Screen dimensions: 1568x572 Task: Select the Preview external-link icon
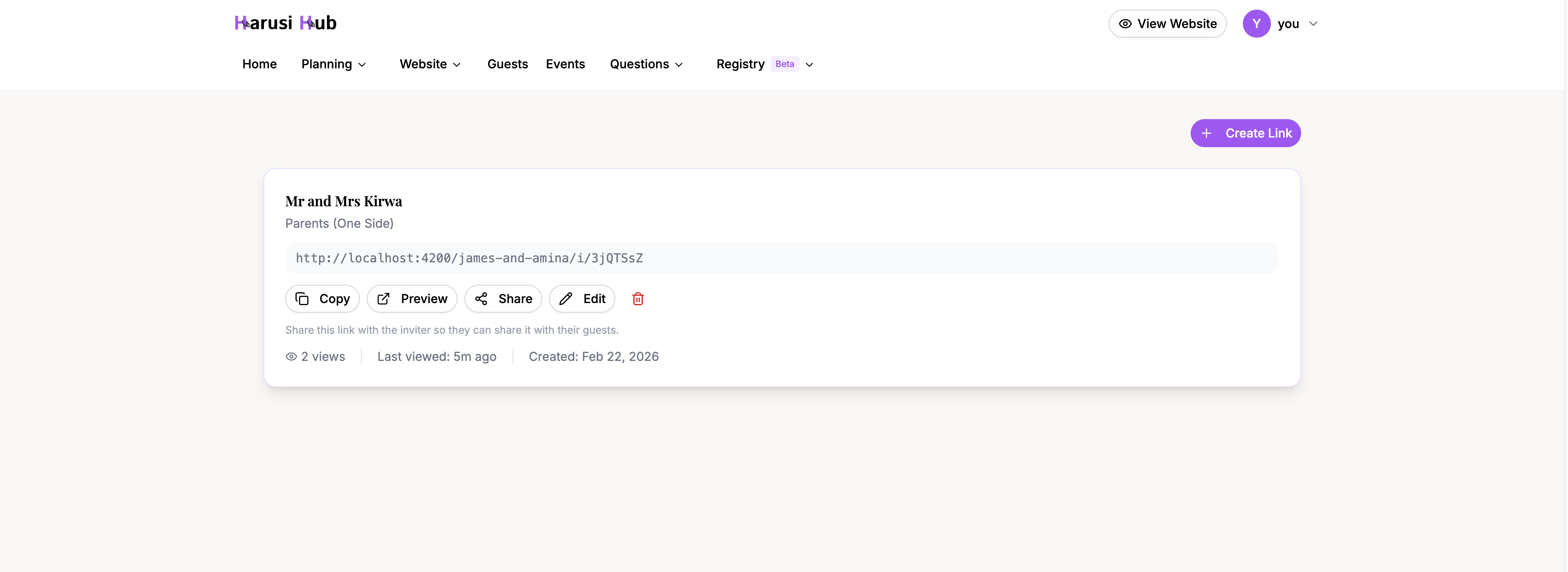(x=384, y=299)
